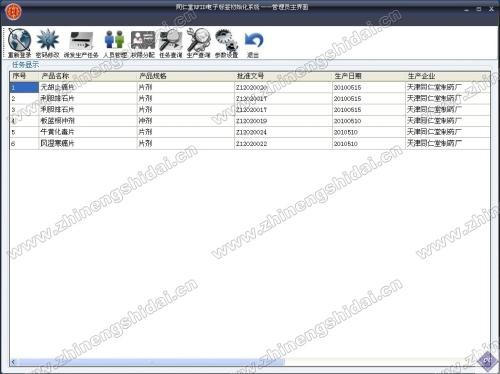The width and height of the screenshot is (500, 374).
Task: Open 权限分配 permission assignment icon
Action: pyautogui.click(x=143, y=43)
